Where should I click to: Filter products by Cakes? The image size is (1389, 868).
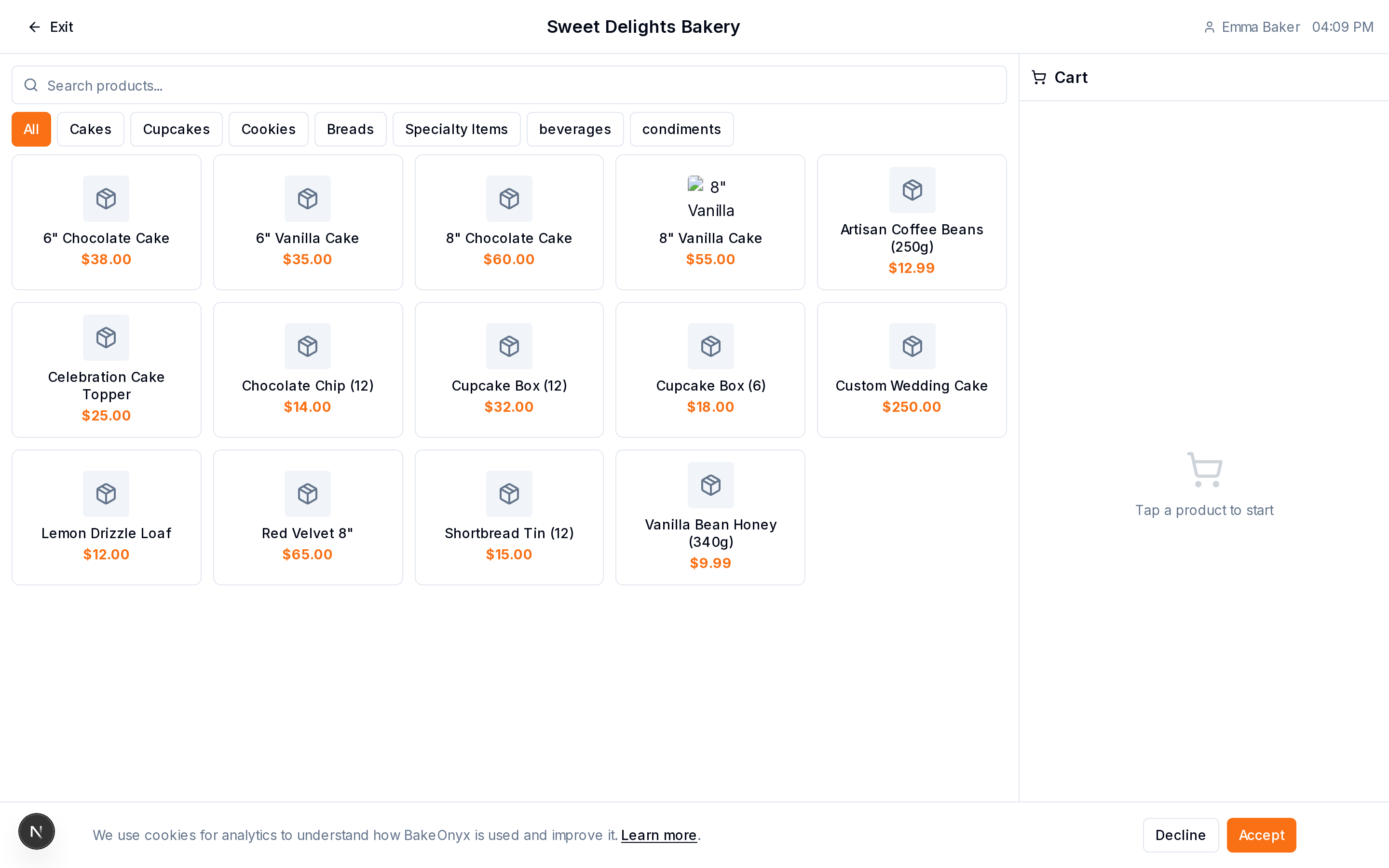pyautogui.click(x=91, y=129)
